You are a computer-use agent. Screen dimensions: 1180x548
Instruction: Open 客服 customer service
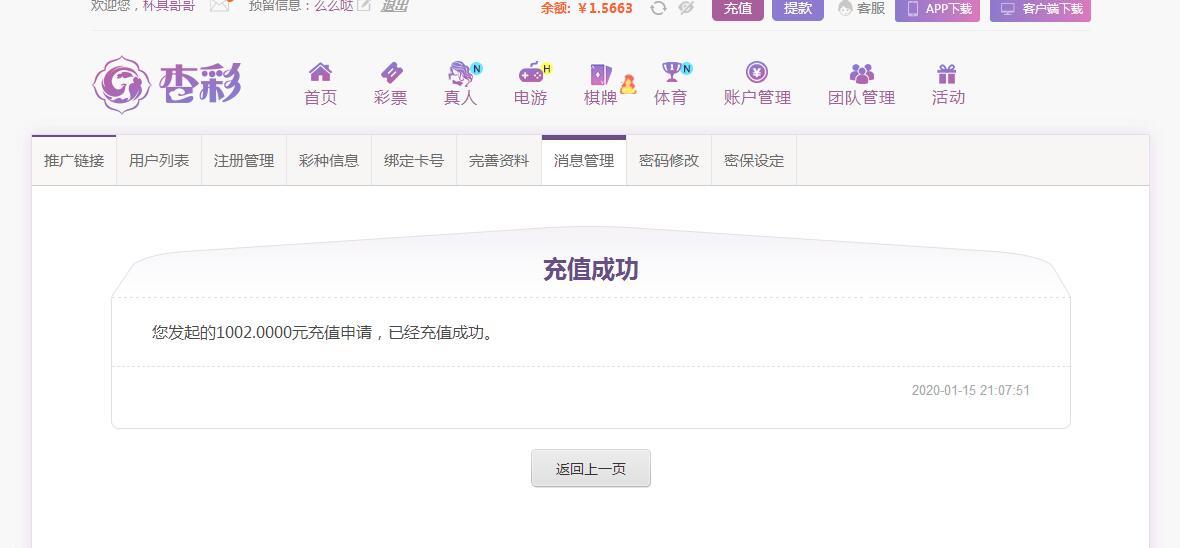click(861, 8)
